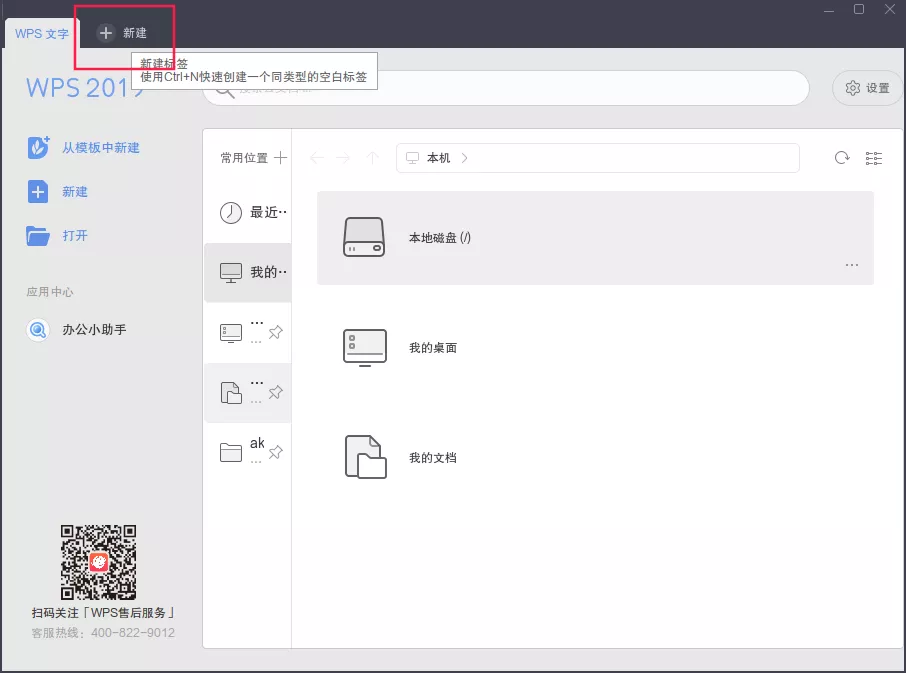Change the list view mode icon
906x673 pixels.
pos(874,158)
